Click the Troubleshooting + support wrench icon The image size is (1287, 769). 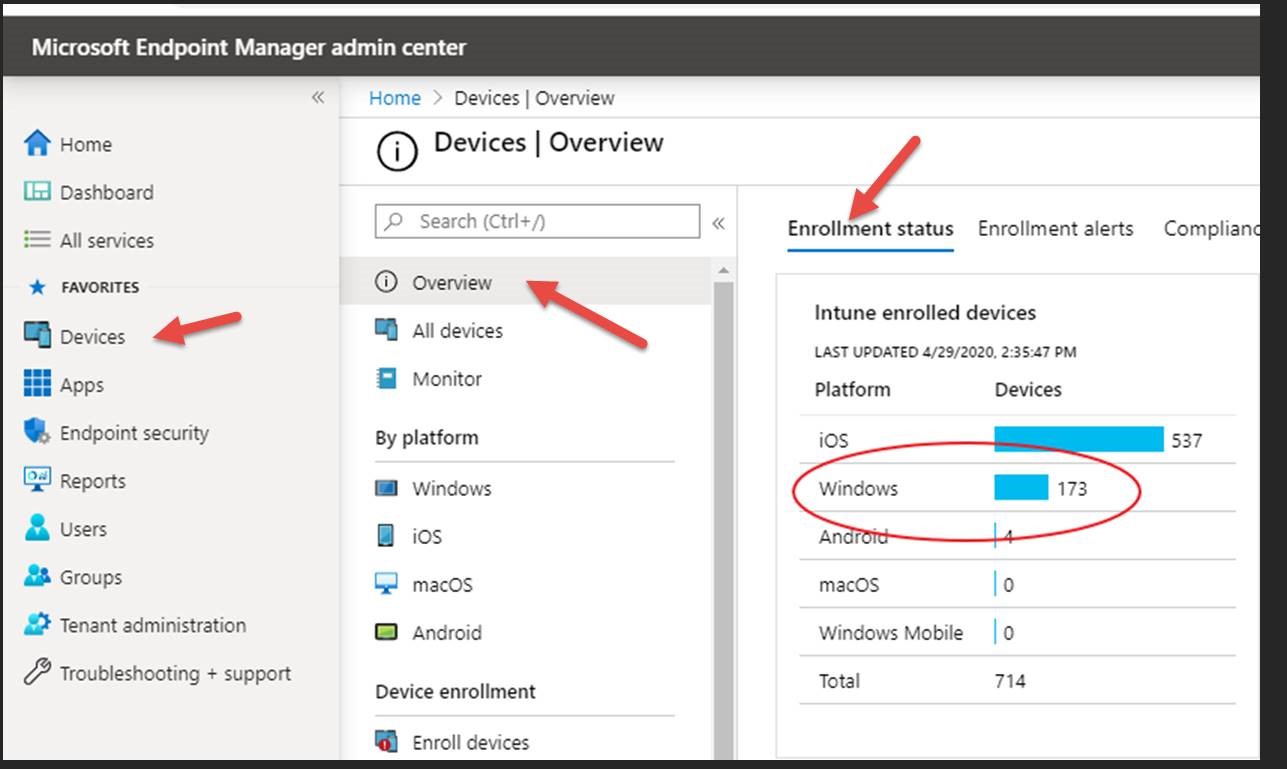click(x=37, y=673)
